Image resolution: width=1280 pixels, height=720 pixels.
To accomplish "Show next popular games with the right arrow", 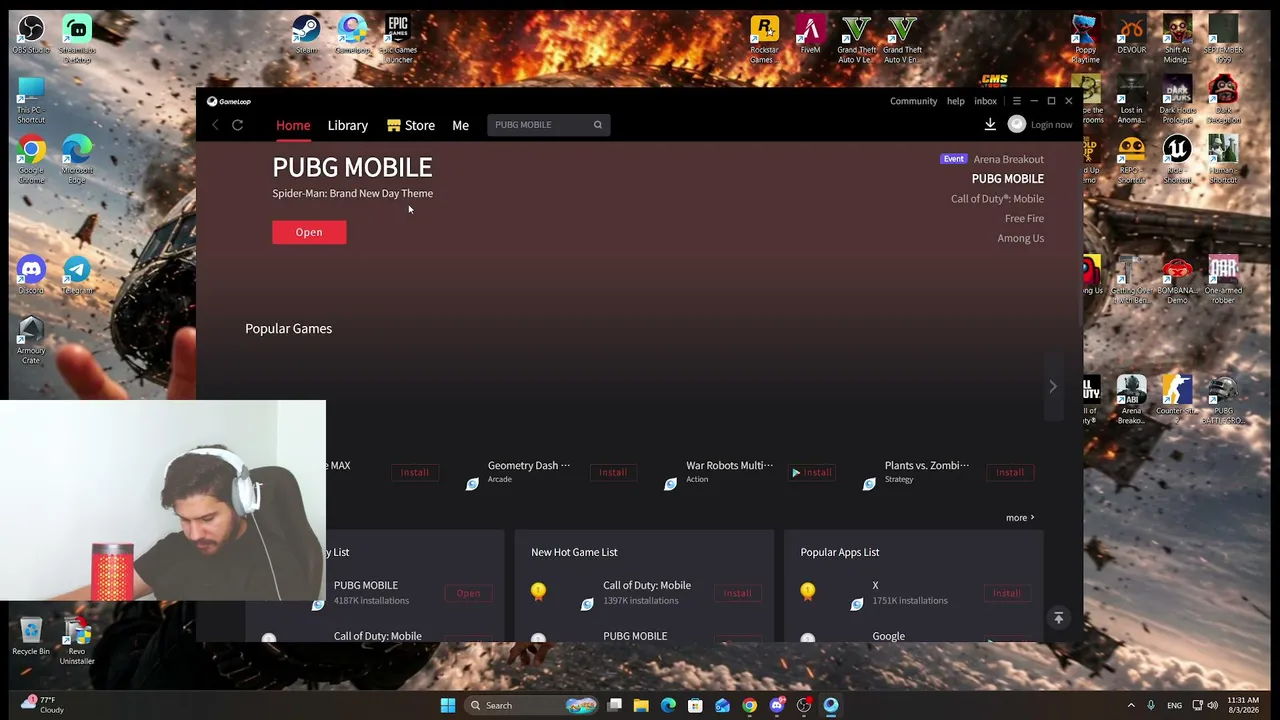I will coord(1052,386).
